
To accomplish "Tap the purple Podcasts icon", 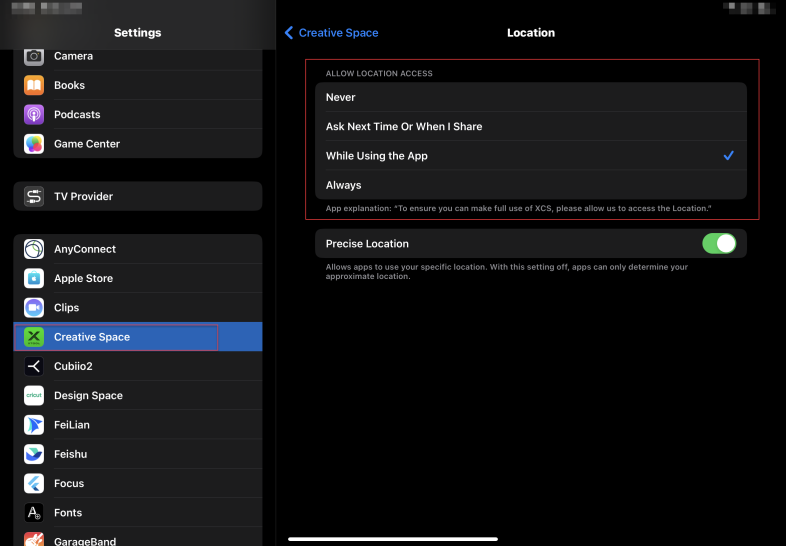I will tap(34, 114).
